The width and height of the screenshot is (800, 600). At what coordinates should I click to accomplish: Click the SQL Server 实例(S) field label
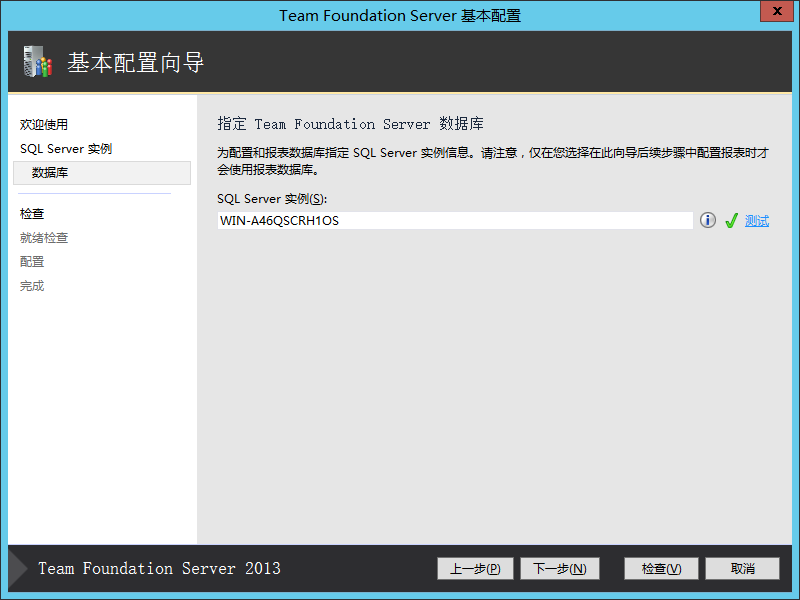[272, 199]
